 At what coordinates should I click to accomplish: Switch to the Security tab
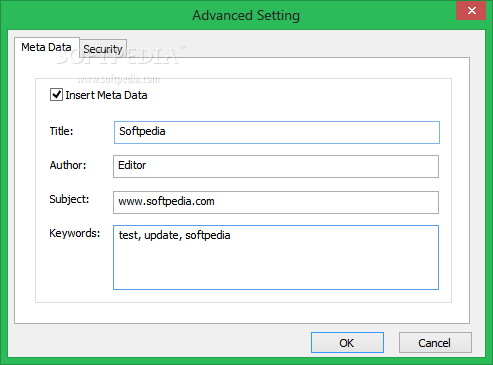[x=103, y=49]
